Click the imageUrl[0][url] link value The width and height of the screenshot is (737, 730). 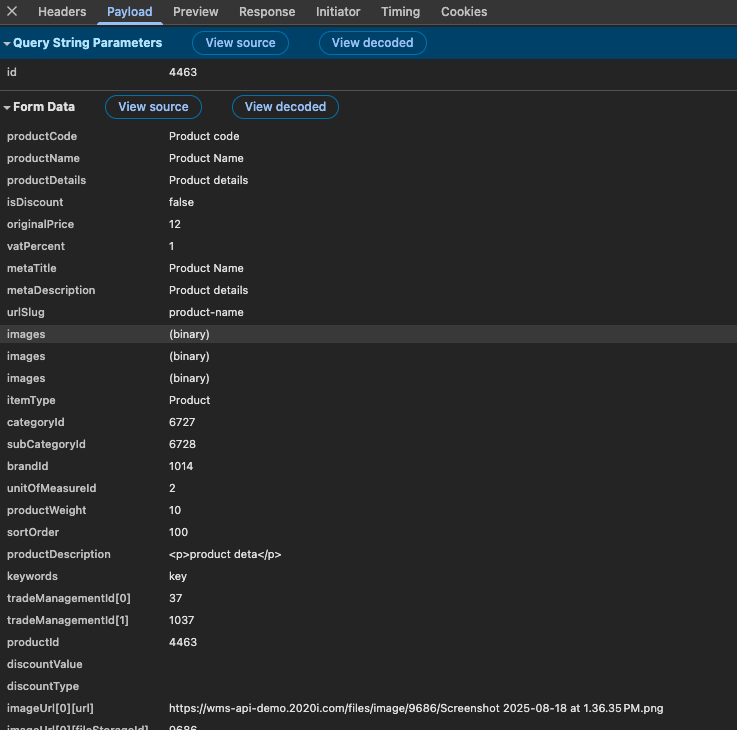point(415,708)
